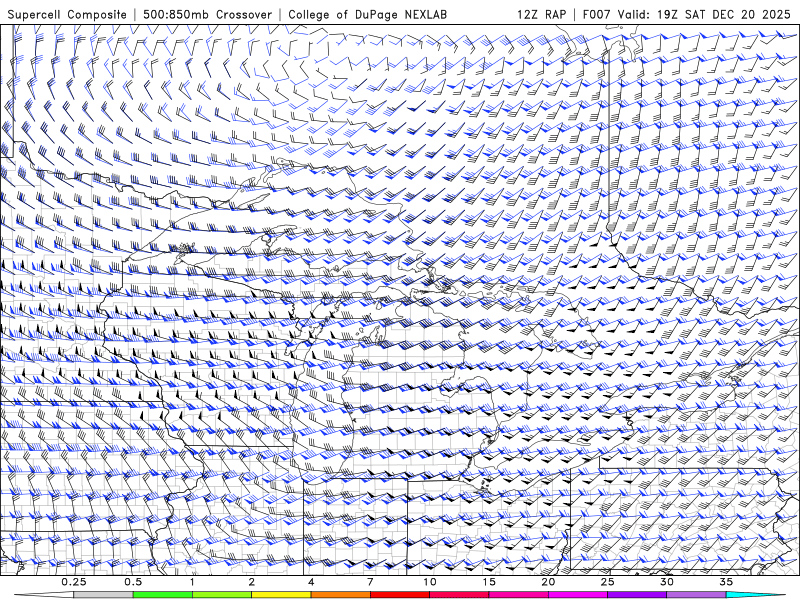Click the legend value "30"
This screenshot has width=800, height=600.
tap(666, 582)
